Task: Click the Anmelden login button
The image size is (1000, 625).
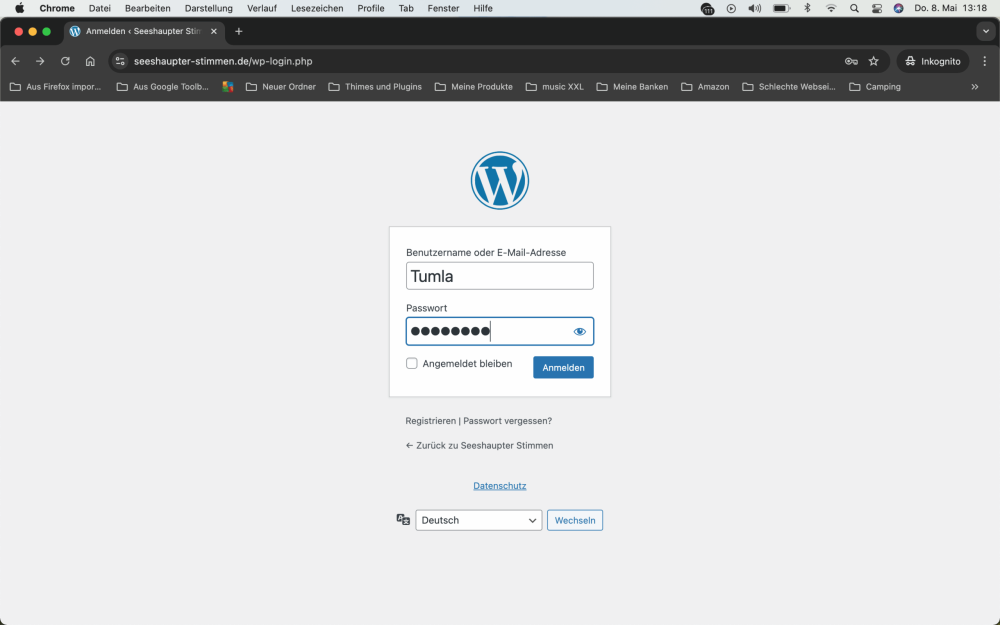Action: pyautogui.click(x=563, y=367)
